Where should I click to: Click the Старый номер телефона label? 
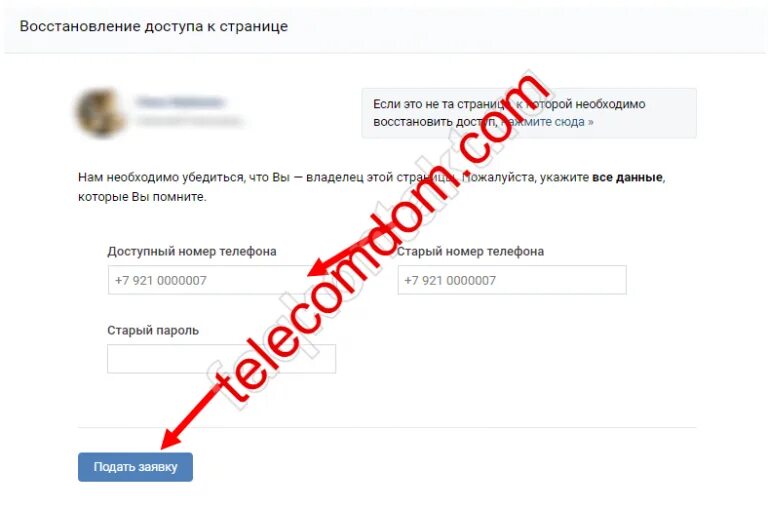[x=470, y=251]
